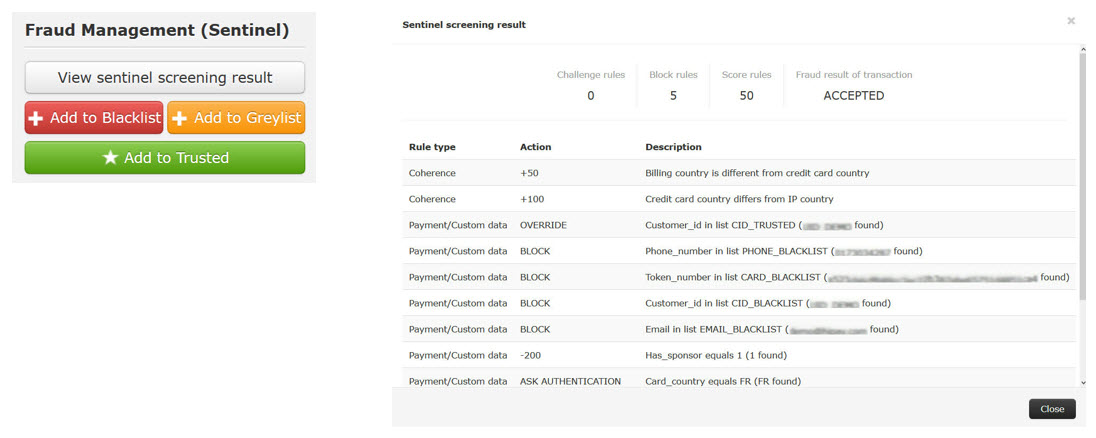1096x438 pixels.
Task: Click the Score rules label
Action: tap(747, 75)
